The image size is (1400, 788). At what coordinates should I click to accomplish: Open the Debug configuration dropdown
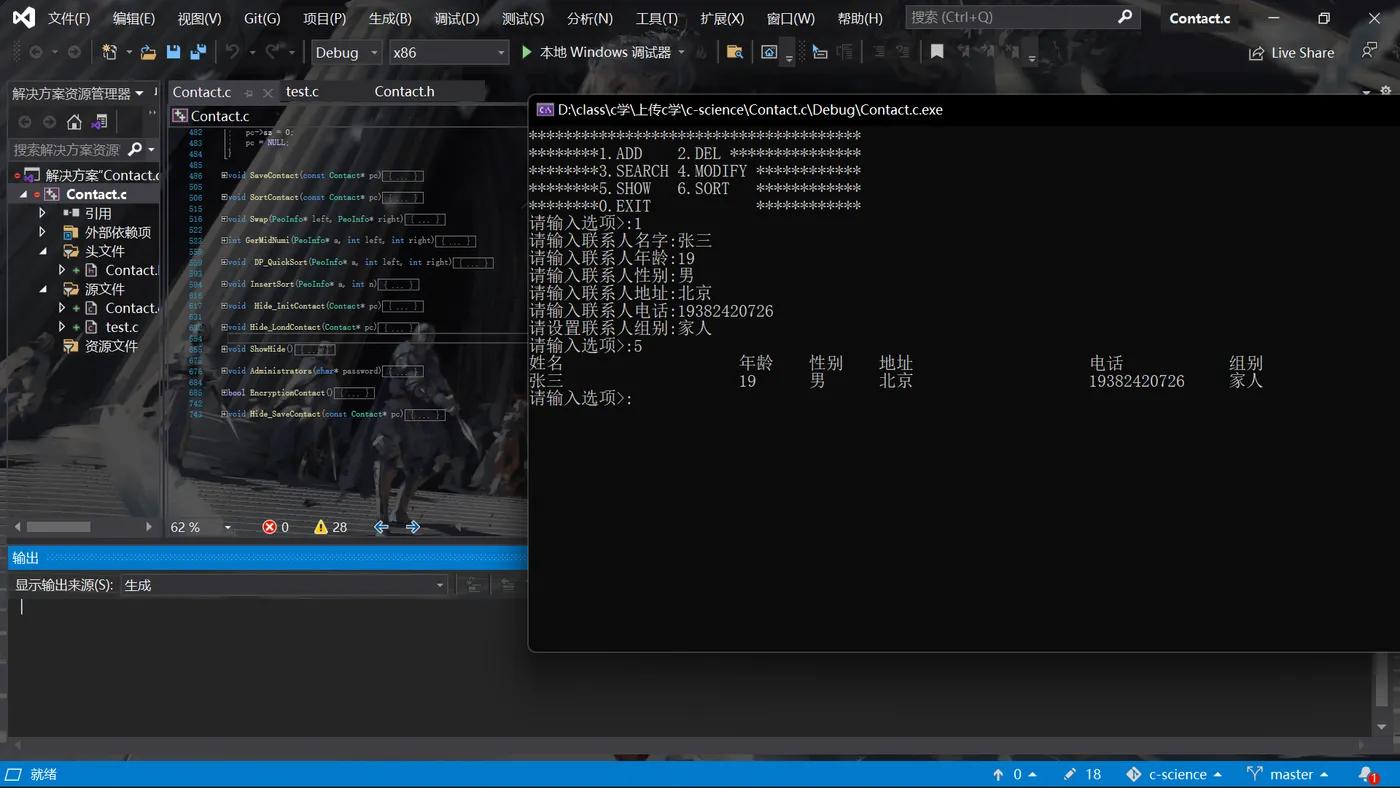click(x=347, y=52)
